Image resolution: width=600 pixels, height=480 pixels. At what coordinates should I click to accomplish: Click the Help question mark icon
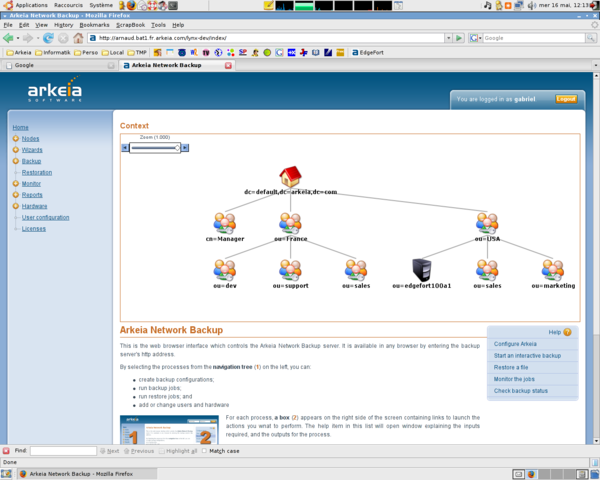(x=567, y=332)
